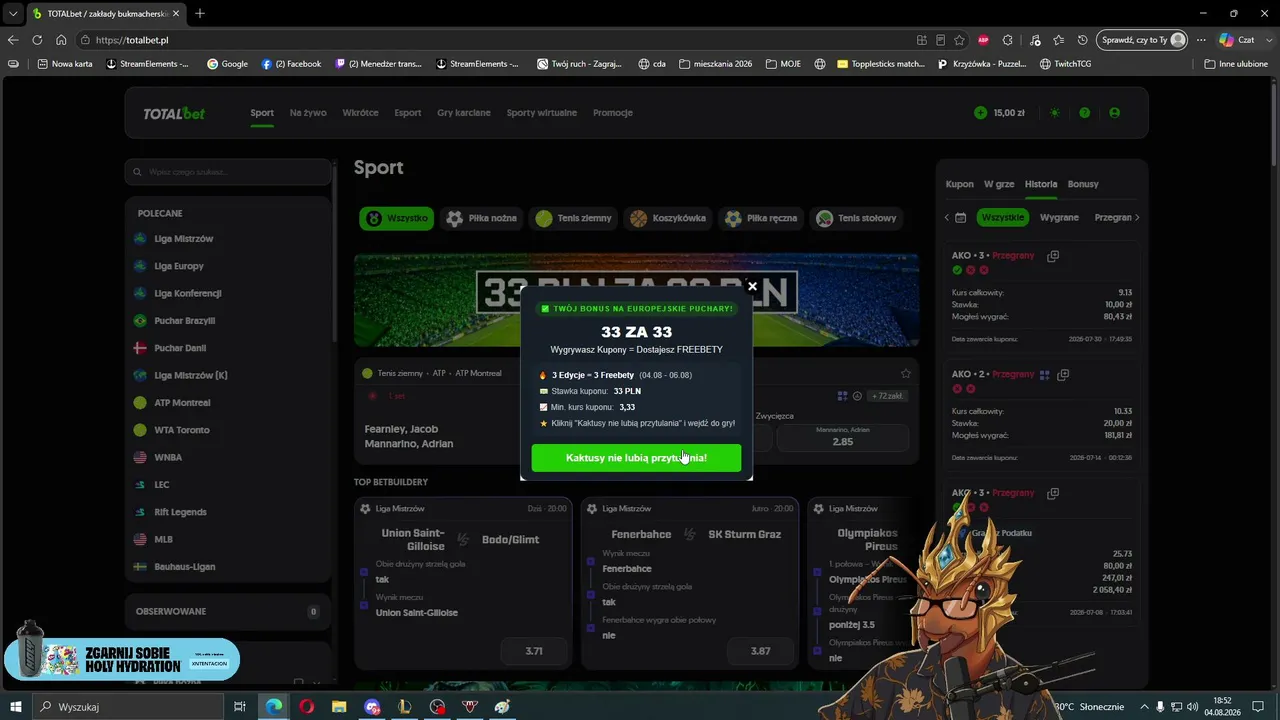Open the browser history clock icon
1280x720 pixels.
(x=1083, y=40)
